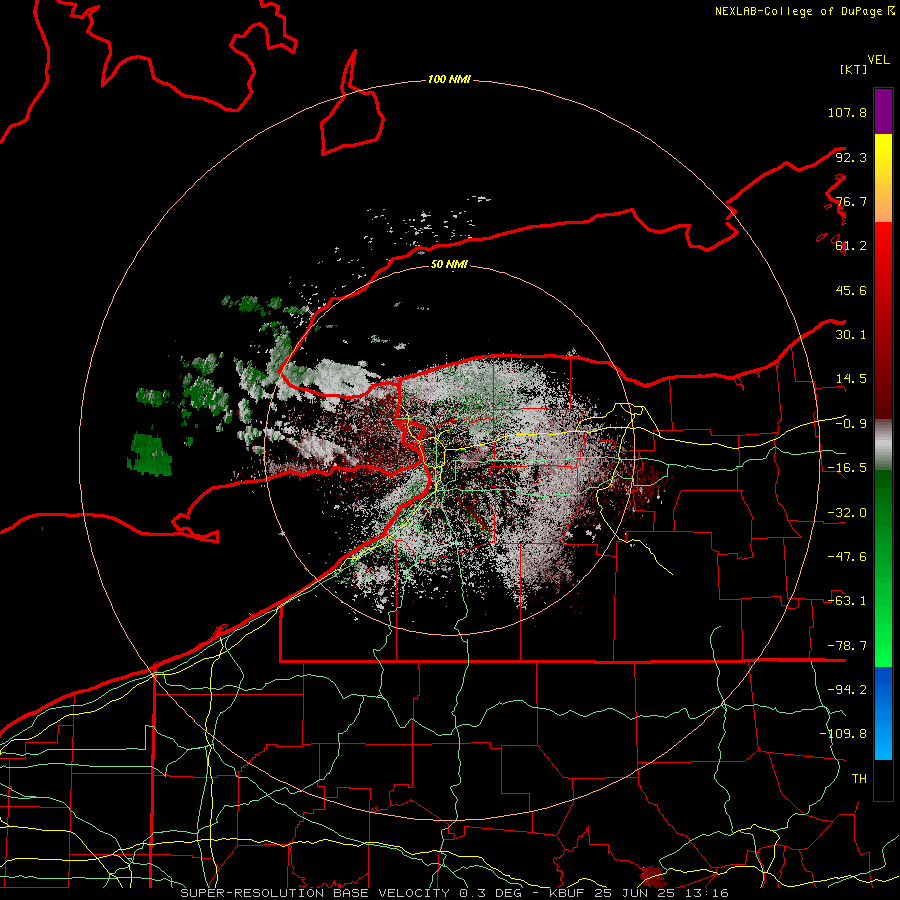The height and width of the screenshot is (900, 900).
Task: Pick the blue segment of the color bar
Action: pos(883,713)
